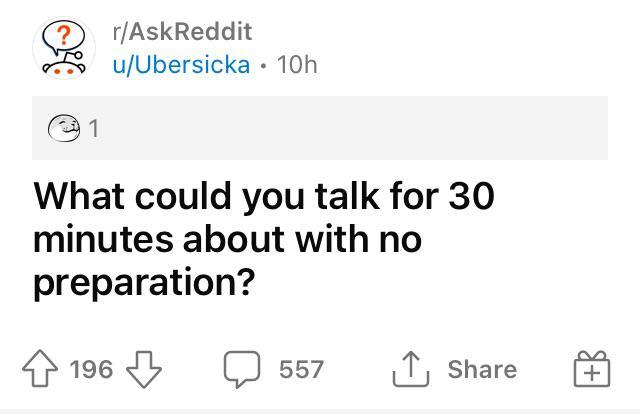This screenshot has height=414, width=640.
Task: Click the 196 vote score
Action: pos(93,370)
